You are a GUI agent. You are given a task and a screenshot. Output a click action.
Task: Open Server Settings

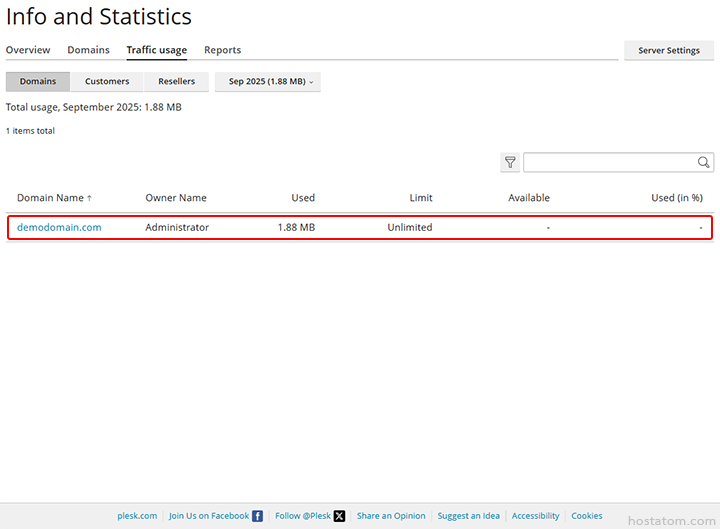click(669, 50)
